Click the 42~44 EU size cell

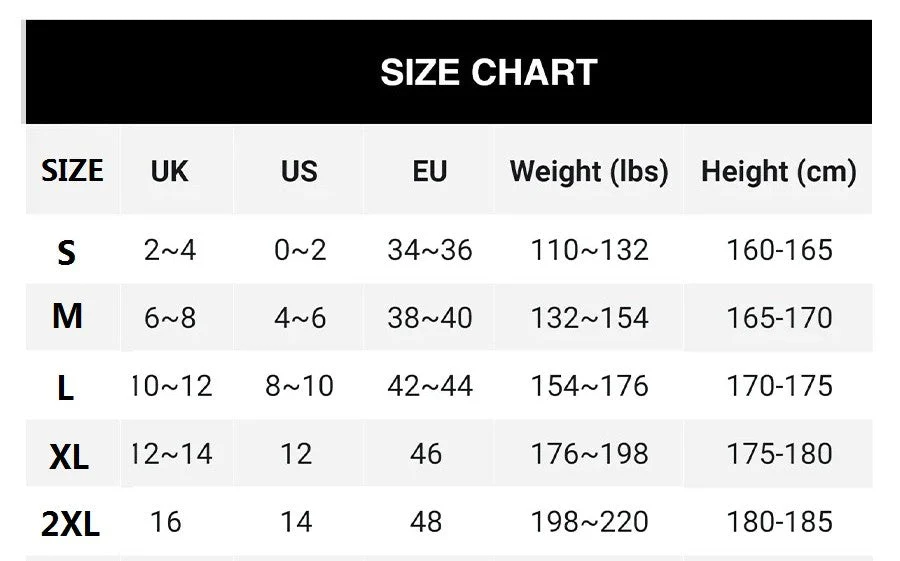430,386
